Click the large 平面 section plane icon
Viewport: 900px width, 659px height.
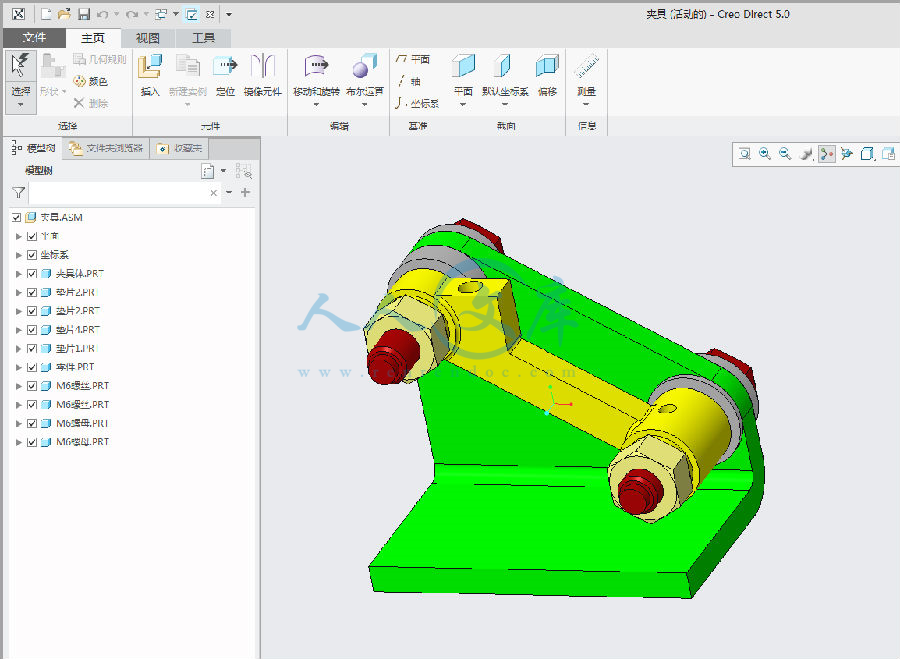pyautogui.click(x=463, y=65)
